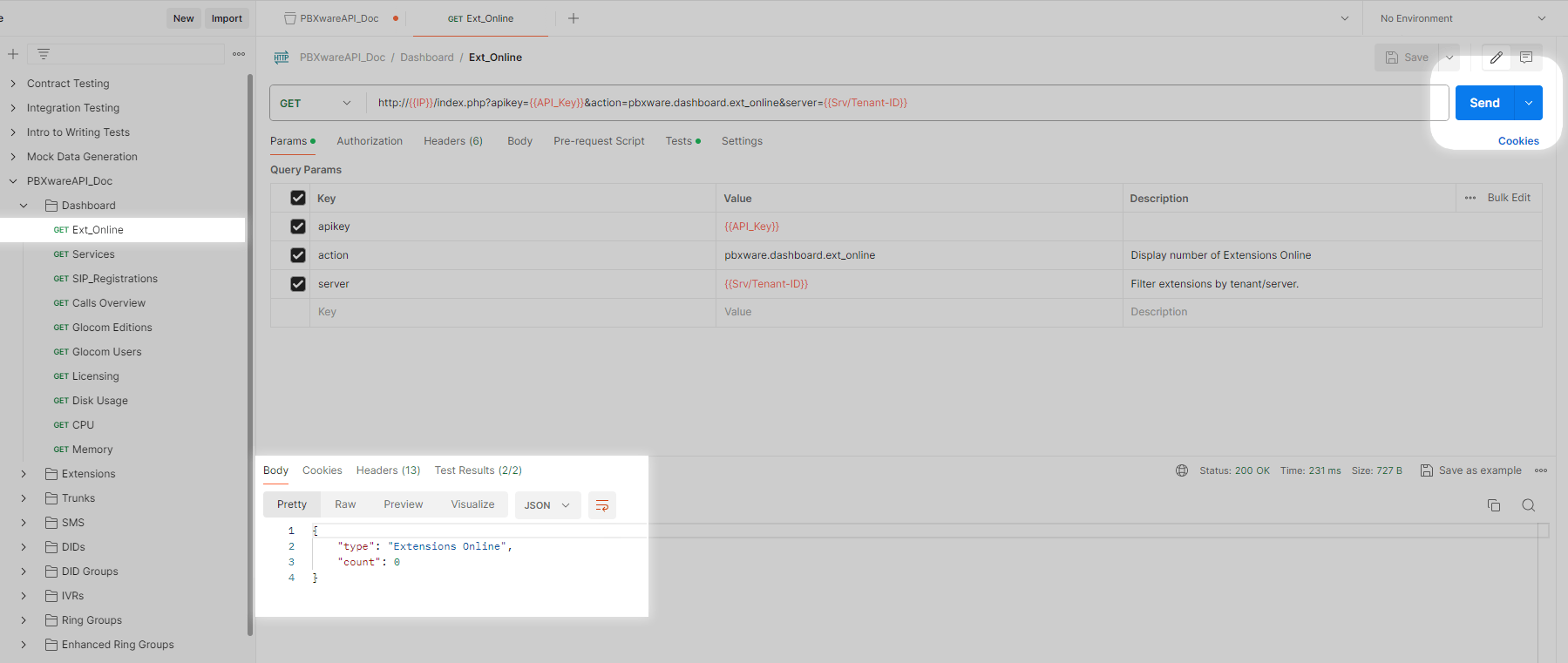Switch to request Body tab
1568x663 pixels.
pos(519,141)
